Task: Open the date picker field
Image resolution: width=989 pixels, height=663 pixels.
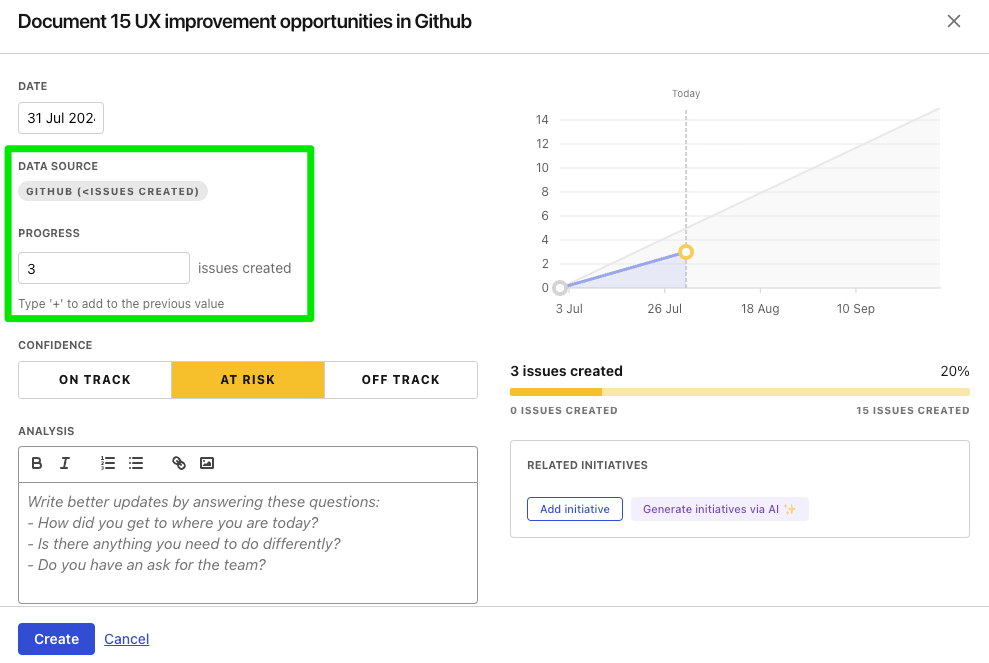Action: coord(61,118)
